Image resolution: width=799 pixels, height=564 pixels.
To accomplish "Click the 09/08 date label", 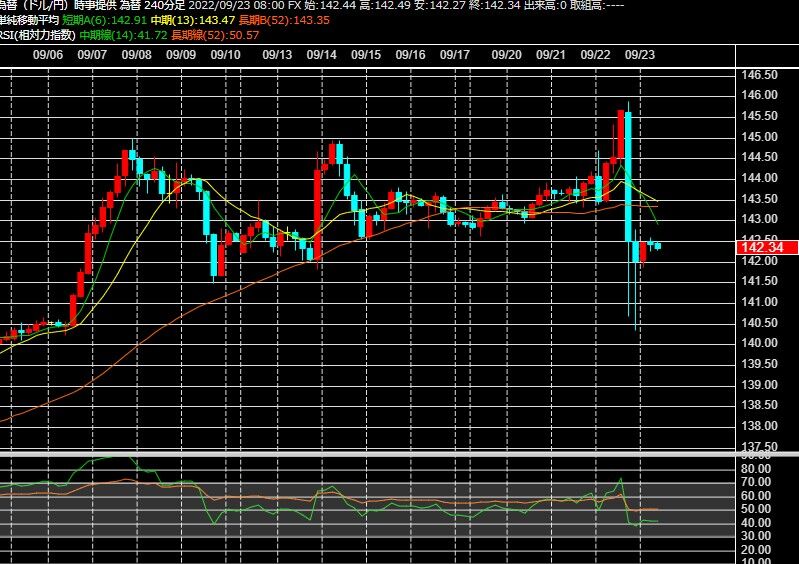I will (x=137, y=55).
